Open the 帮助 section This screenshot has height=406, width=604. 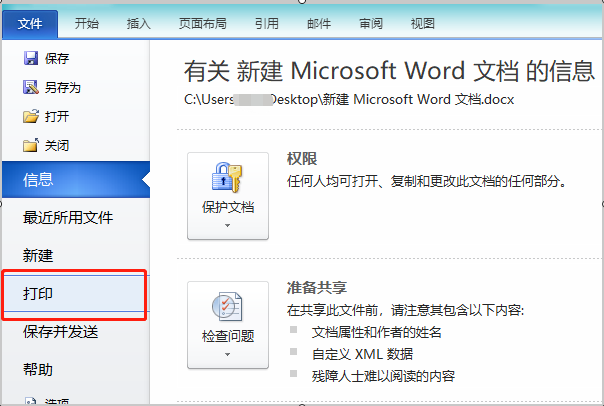click(x=38, y=370)
